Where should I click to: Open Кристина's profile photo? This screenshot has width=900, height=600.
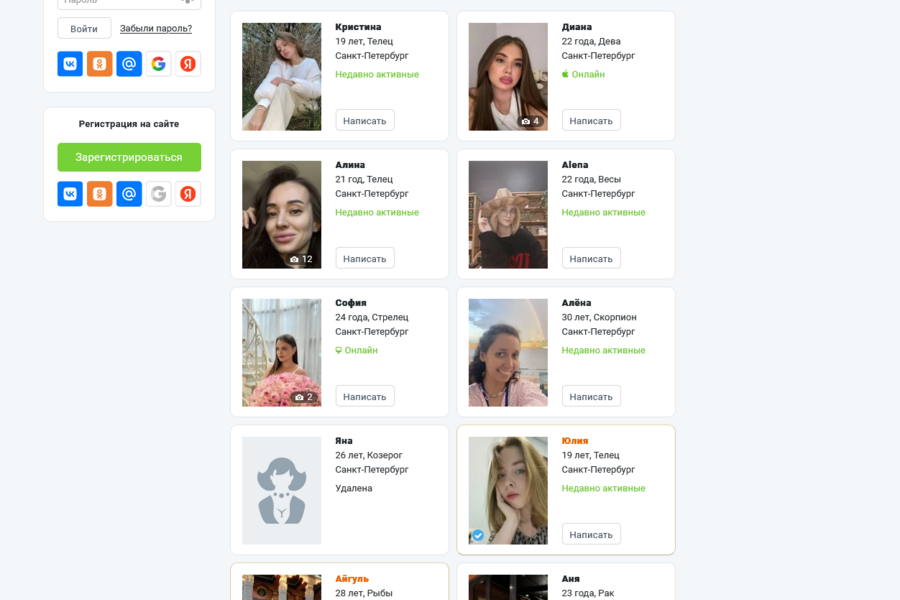tap(282, 77)
